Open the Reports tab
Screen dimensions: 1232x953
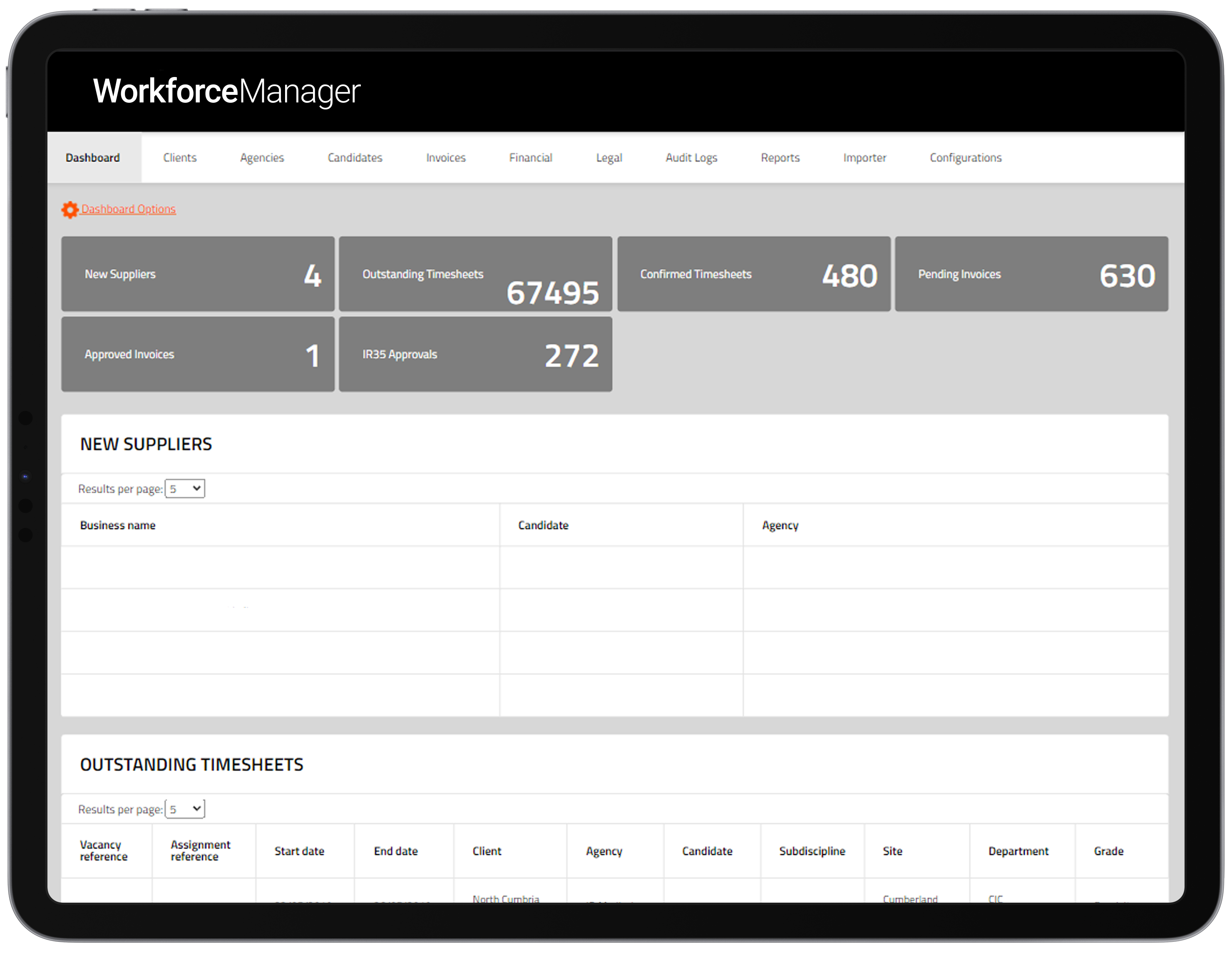[x=780, y=158]
